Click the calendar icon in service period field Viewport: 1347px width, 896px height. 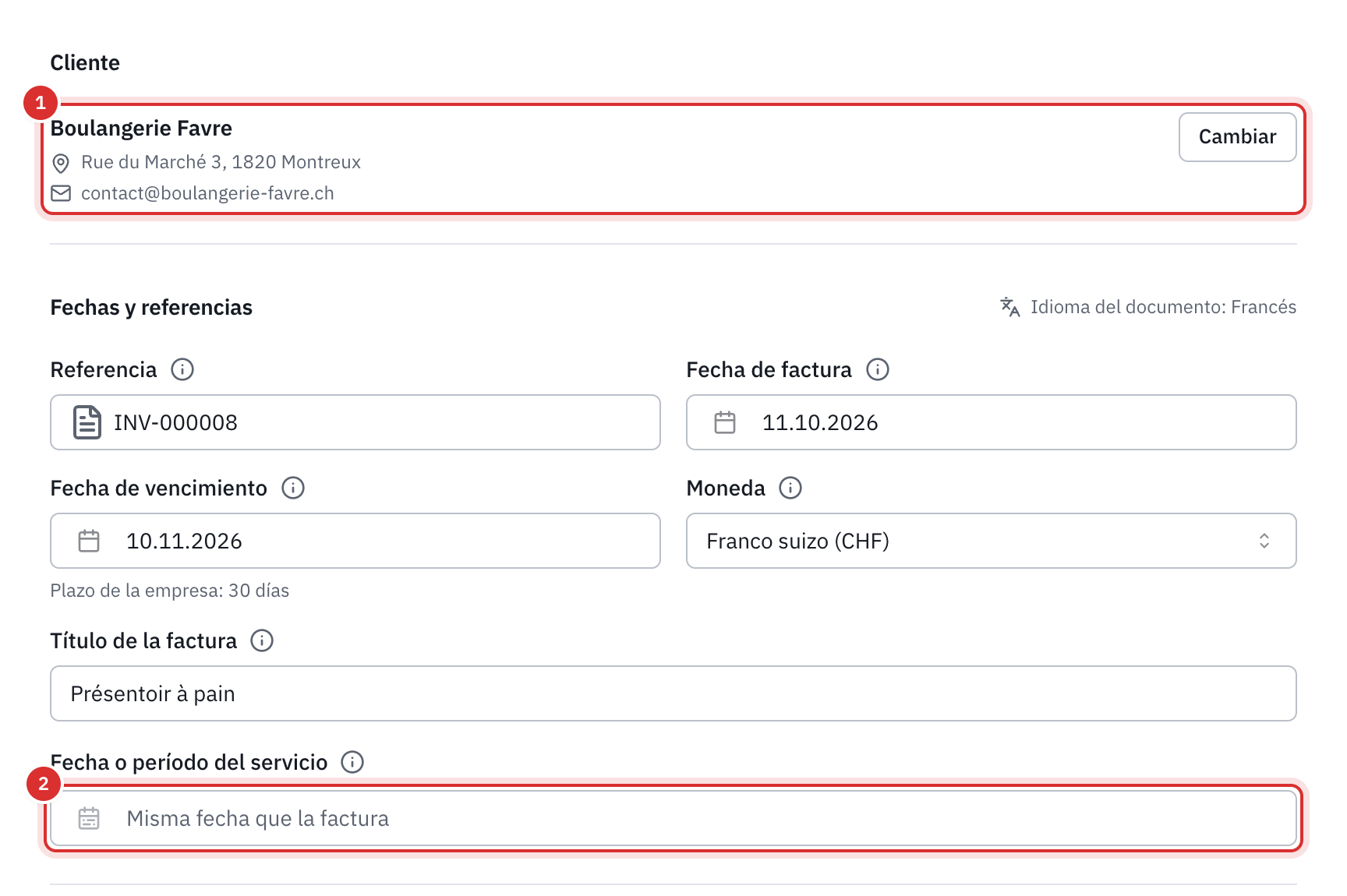click(x=89, y=818)
